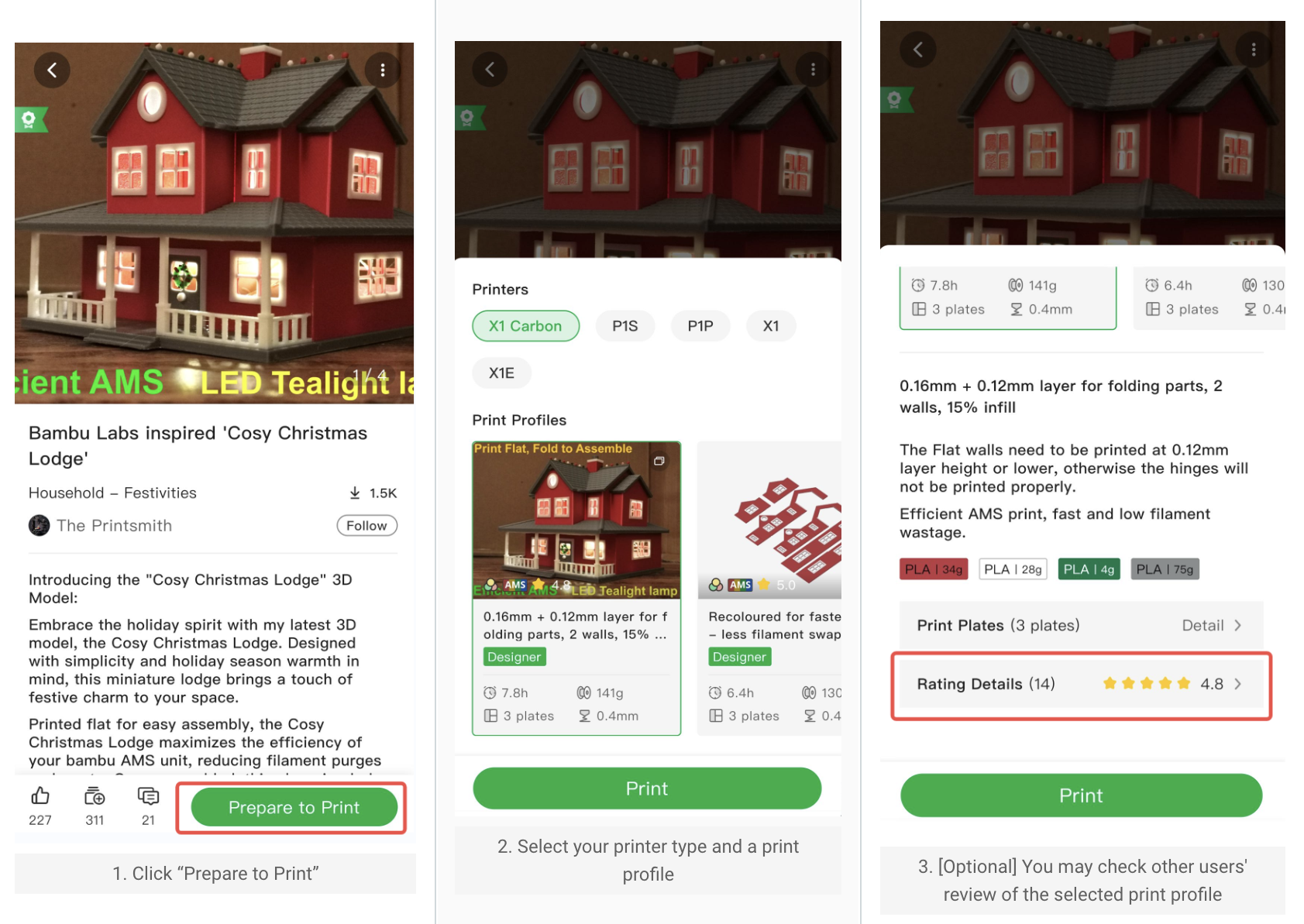Select the P1S printer option
1304x924 pixels.
625,326
